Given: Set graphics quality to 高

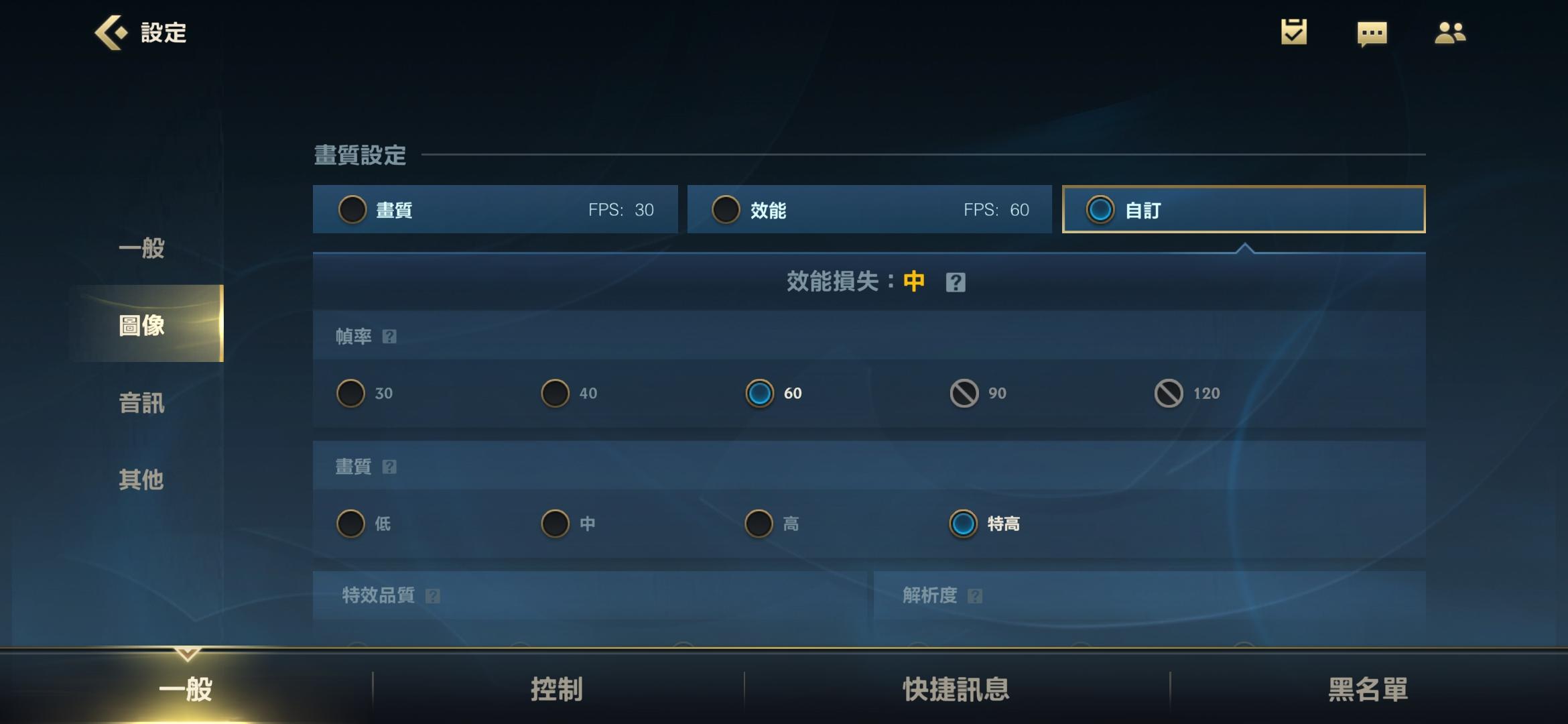Looking at the screenshot, I should point(773,524).
